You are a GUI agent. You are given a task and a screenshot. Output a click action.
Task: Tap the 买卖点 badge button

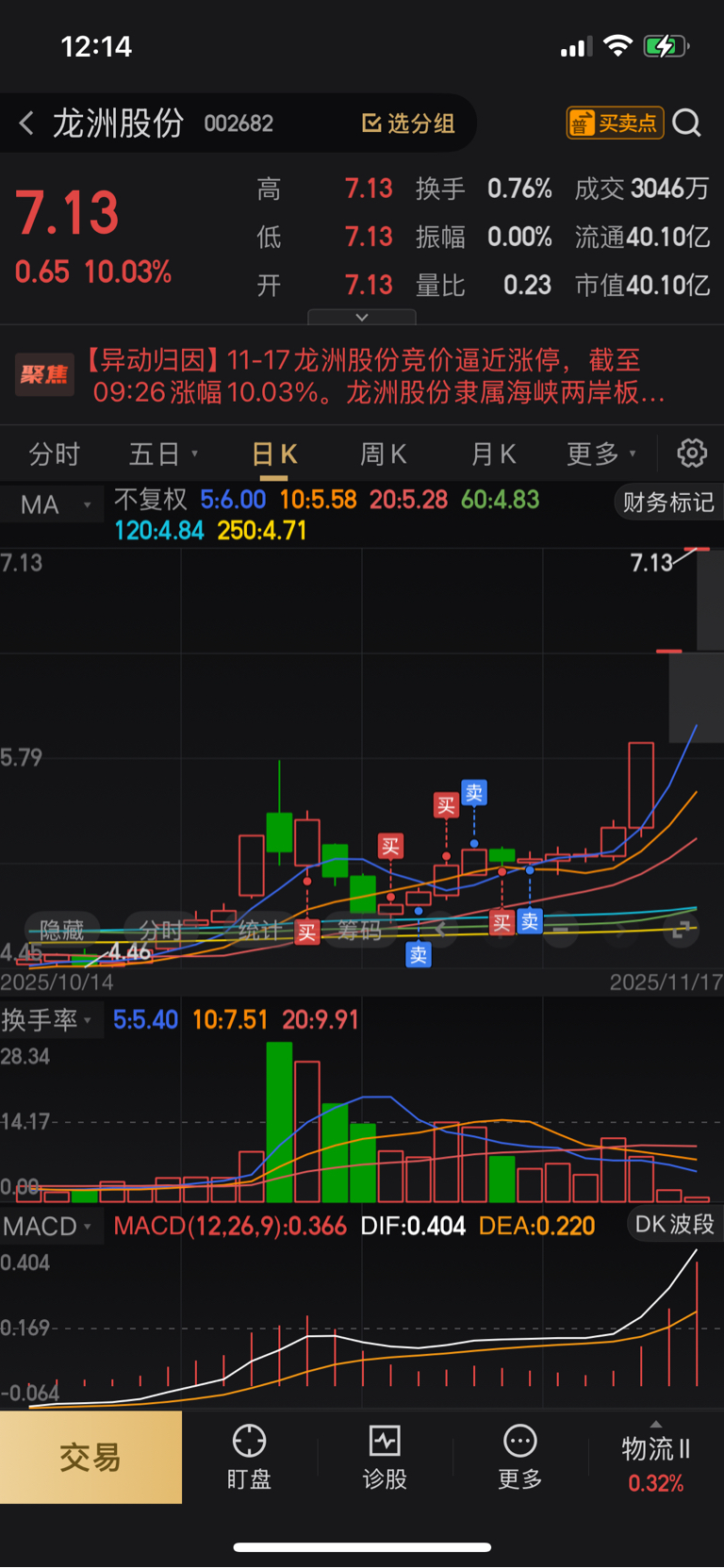615,123
